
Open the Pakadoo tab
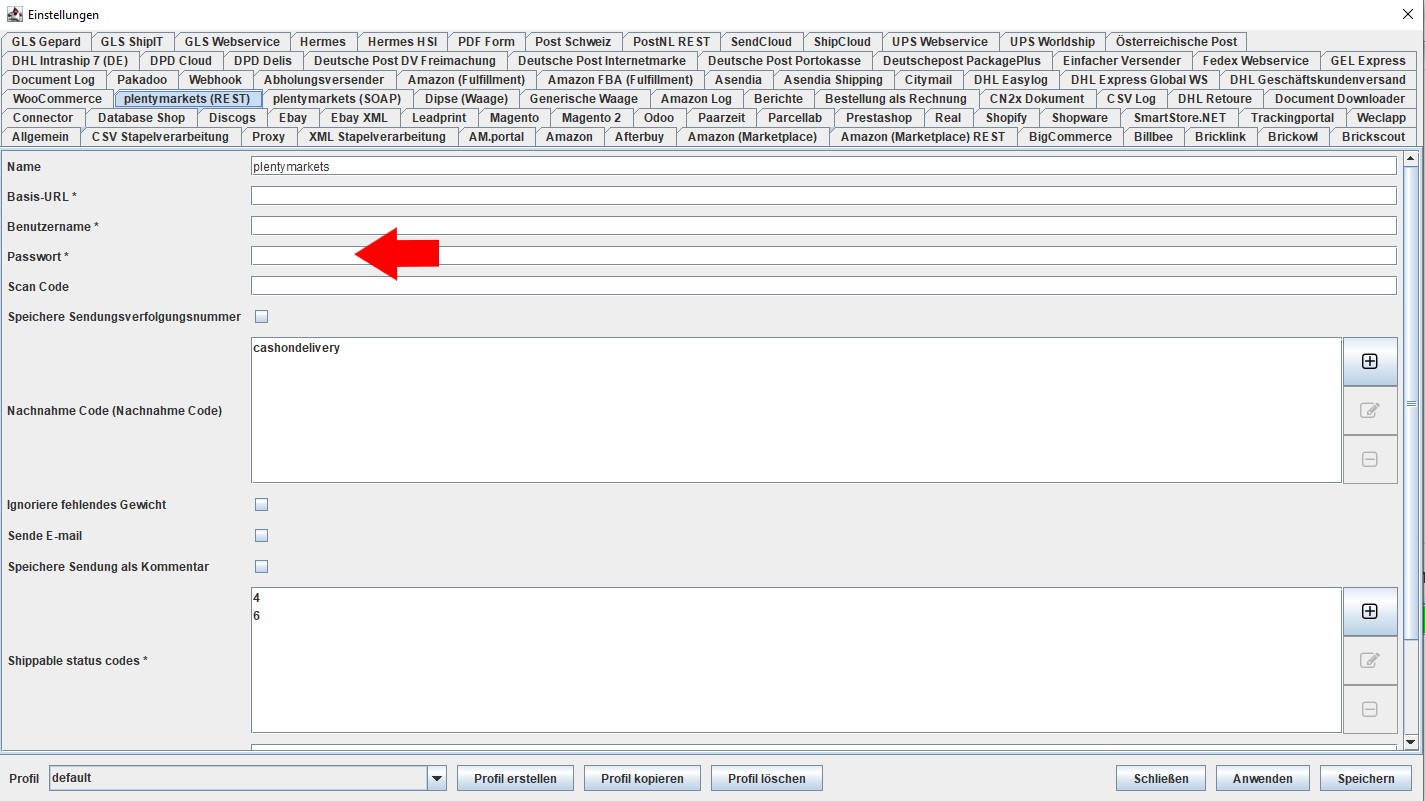point(142,80)
